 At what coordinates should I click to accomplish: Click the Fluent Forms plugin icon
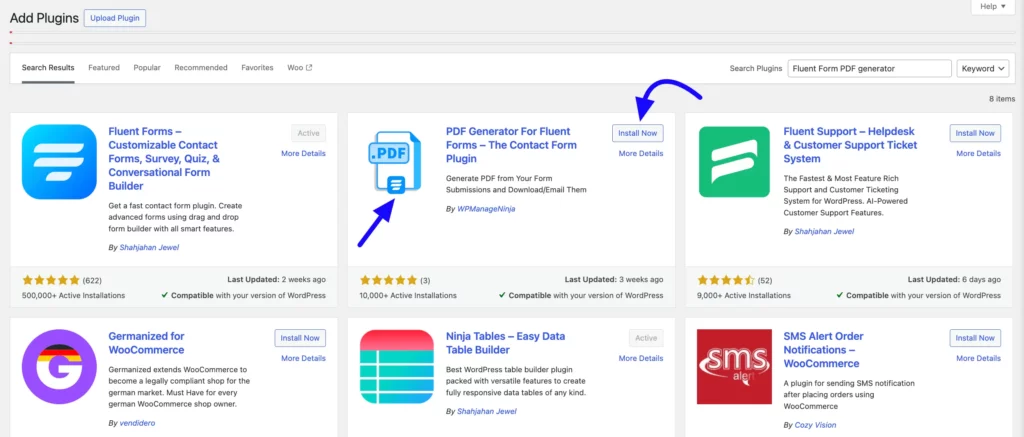[x=58, y=162]
